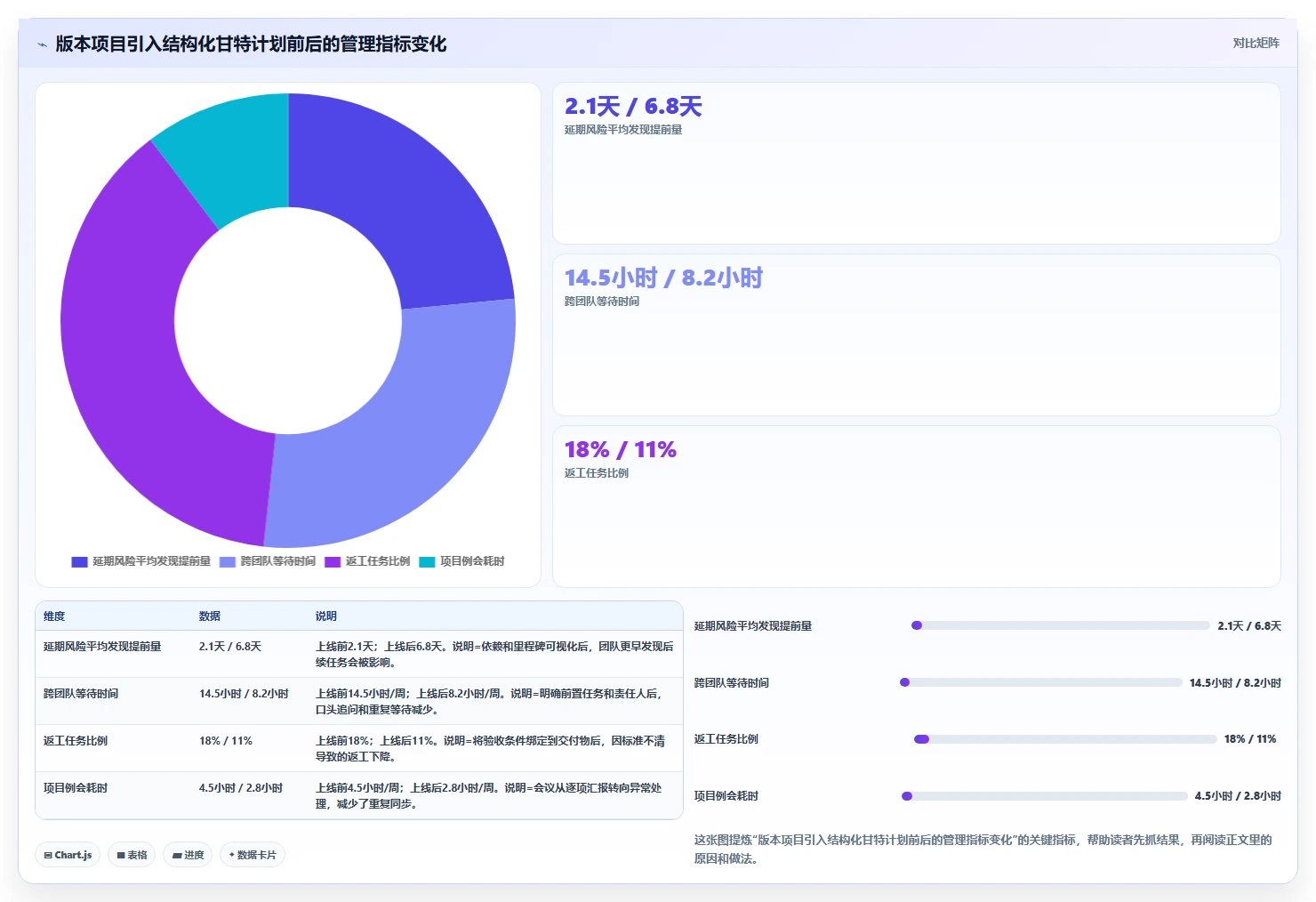Click the 返工任务比例 card caption

tap(597, 473)
